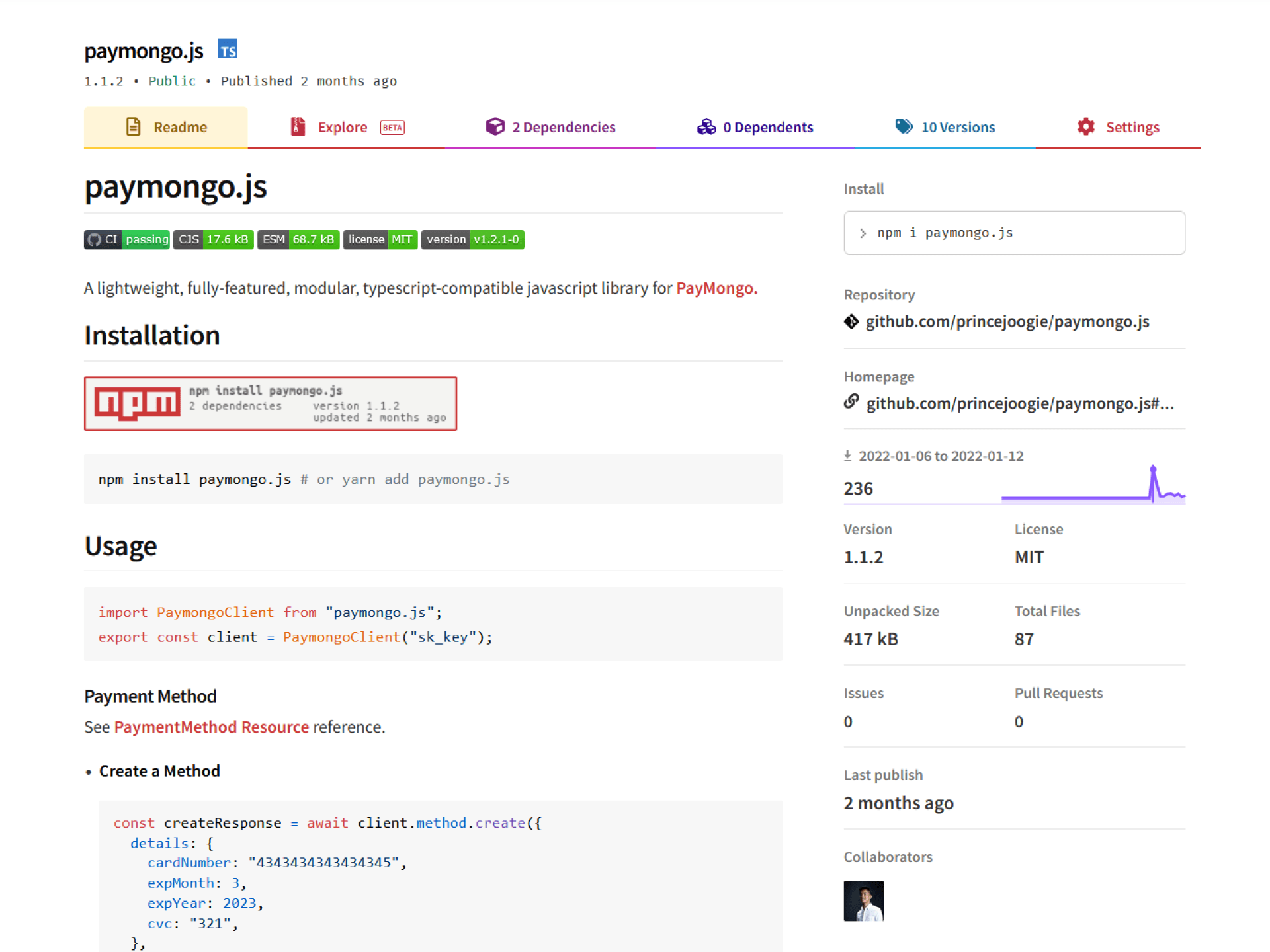
Task: Open the 10 Versions tab
Action: (x=945, y=127)
